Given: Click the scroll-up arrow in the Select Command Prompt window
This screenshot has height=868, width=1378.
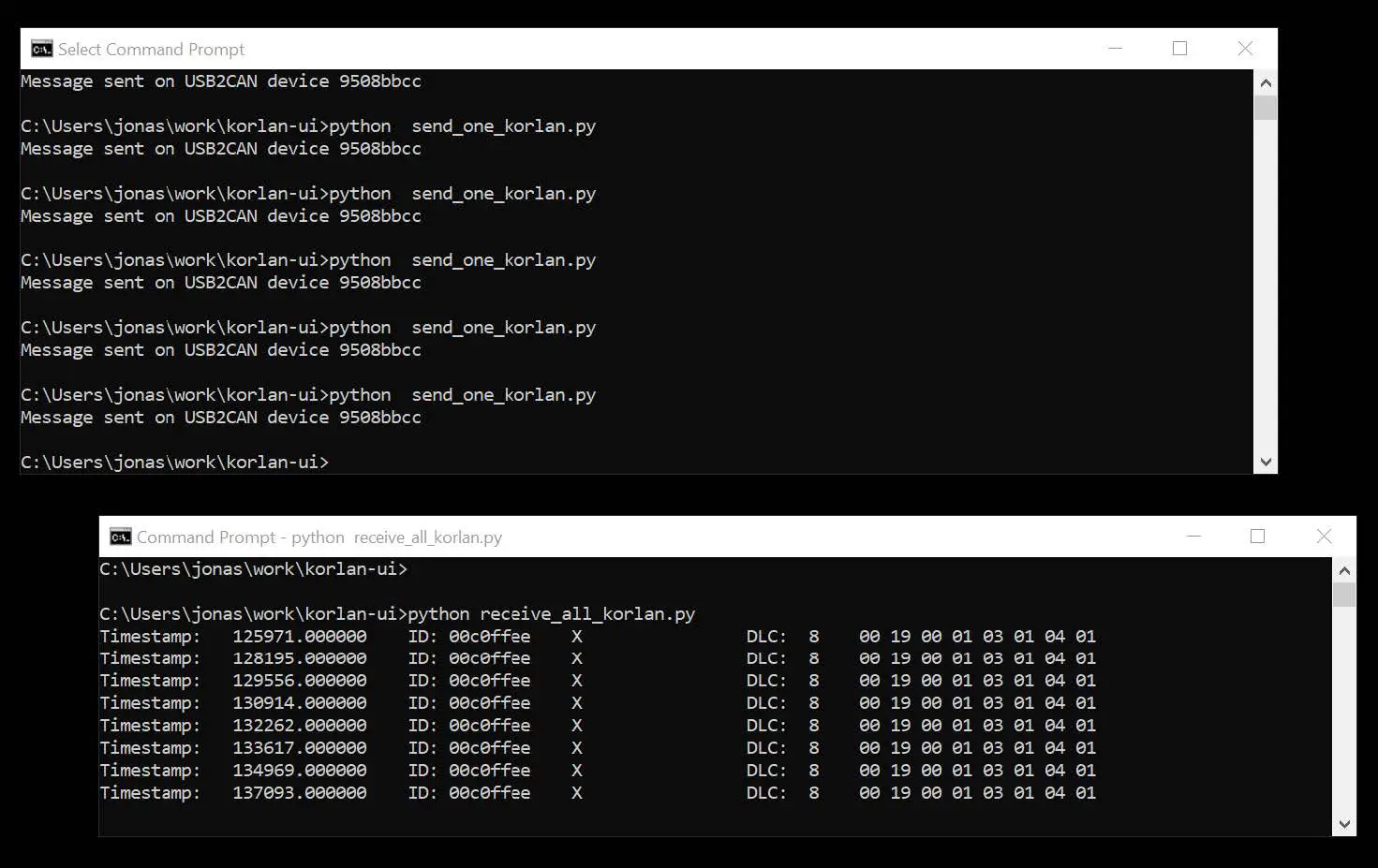Looking at the screenshot, I should point(1266,82).
